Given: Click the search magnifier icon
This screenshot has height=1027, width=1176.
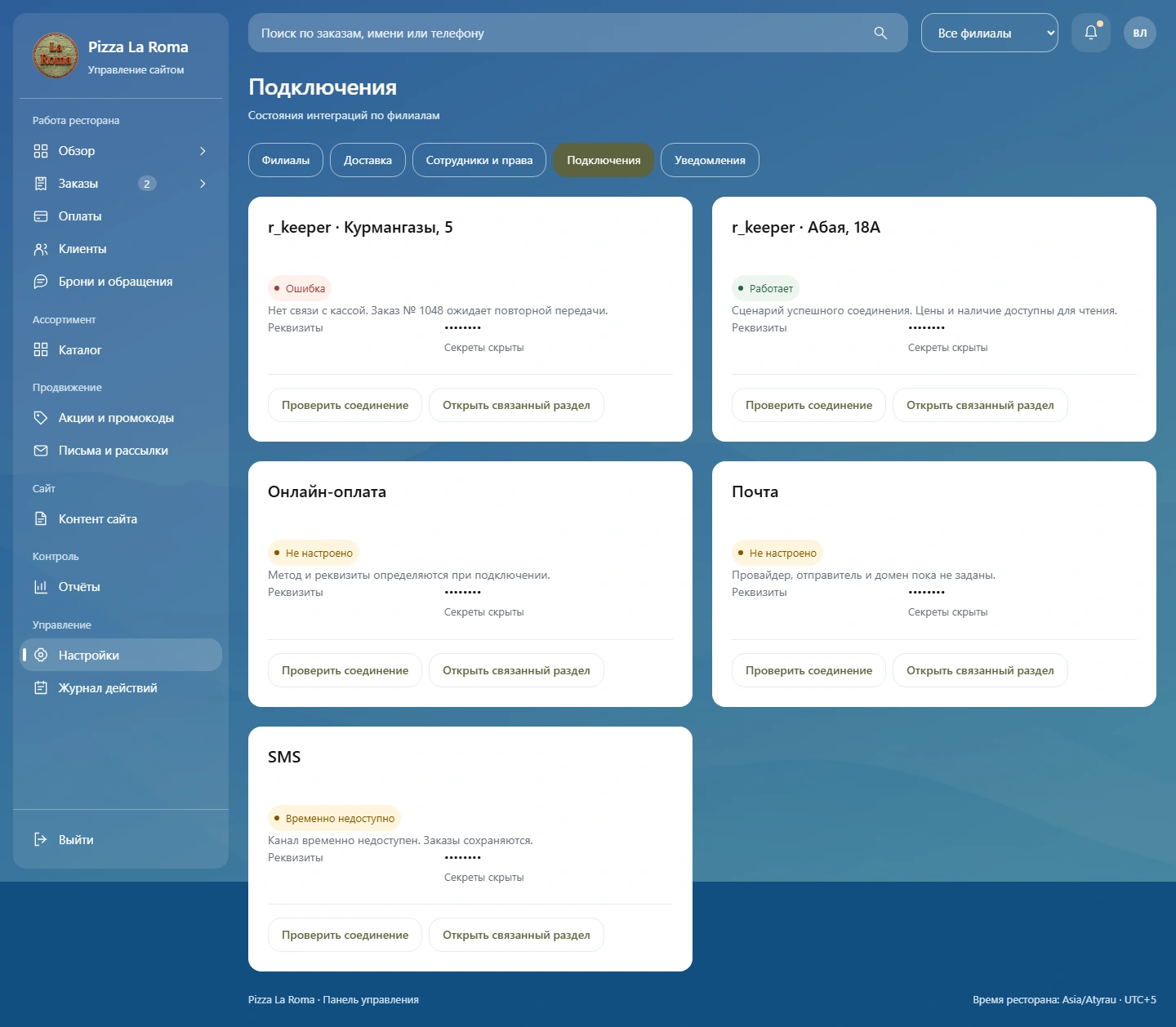Looking at the screenshot, I should tap(880, 33).
